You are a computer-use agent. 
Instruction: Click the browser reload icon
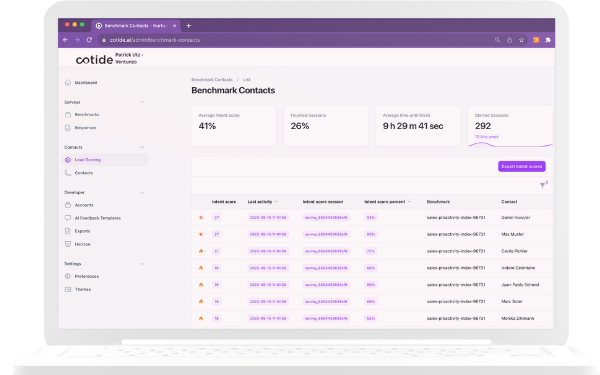coord(89,40)
